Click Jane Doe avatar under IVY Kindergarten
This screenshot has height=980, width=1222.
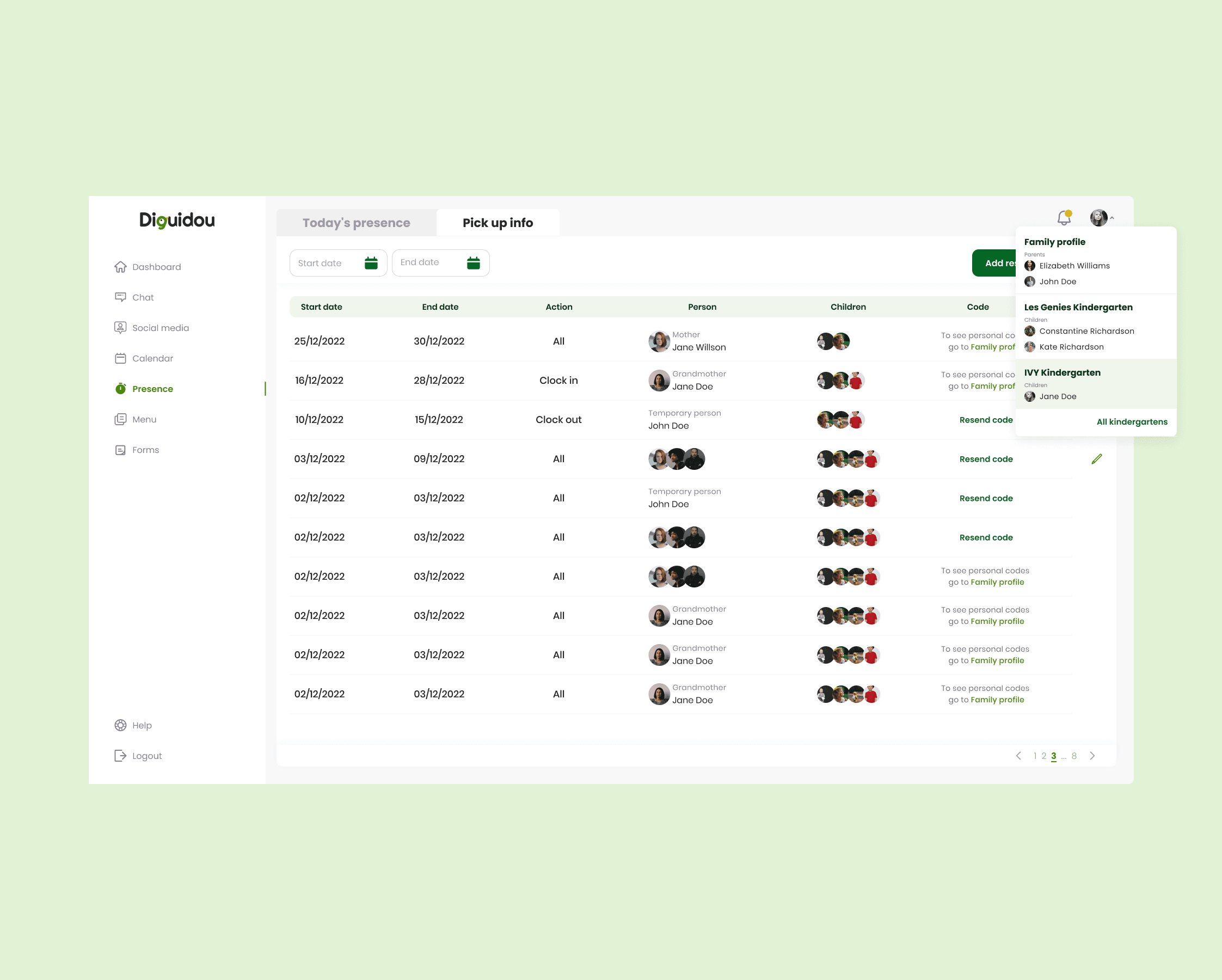tap(1030, 397)
